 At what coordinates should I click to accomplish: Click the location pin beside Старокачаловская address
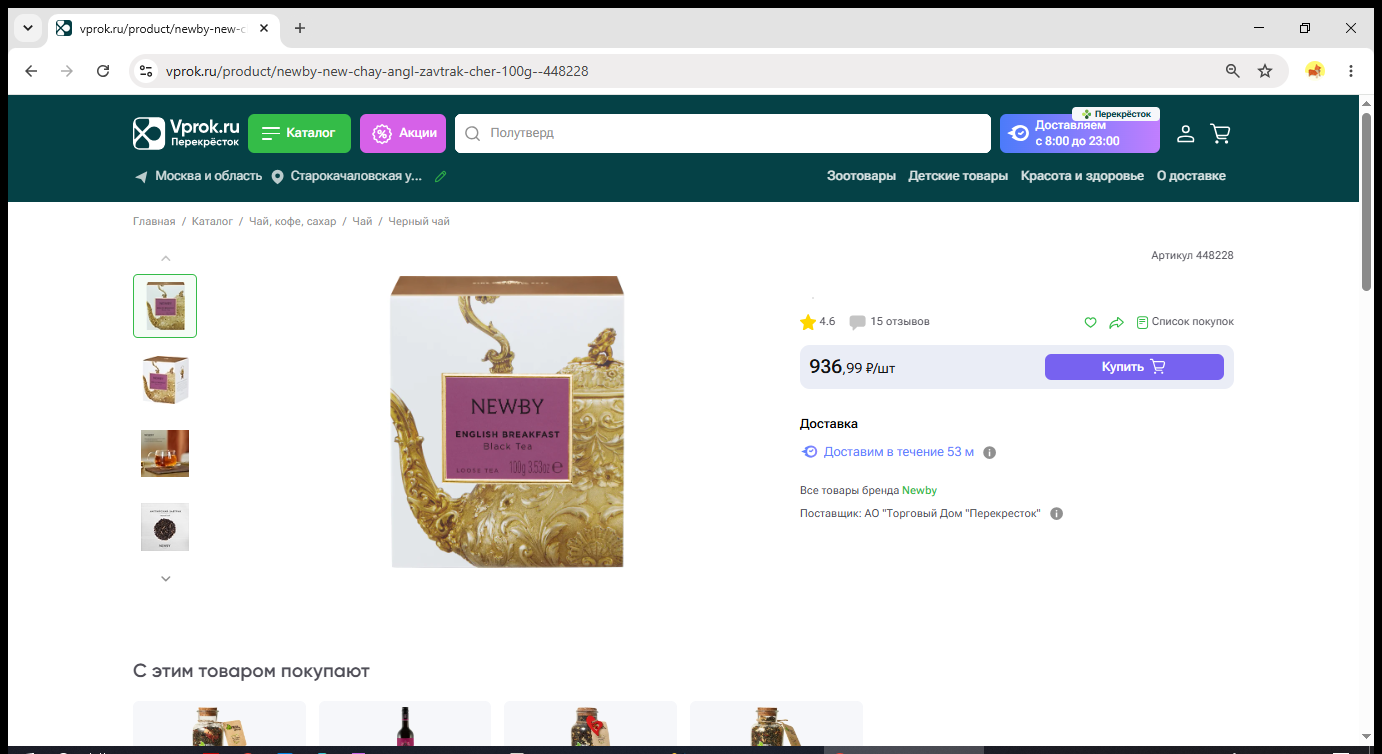pyautogui.click(x=277, y=177)
